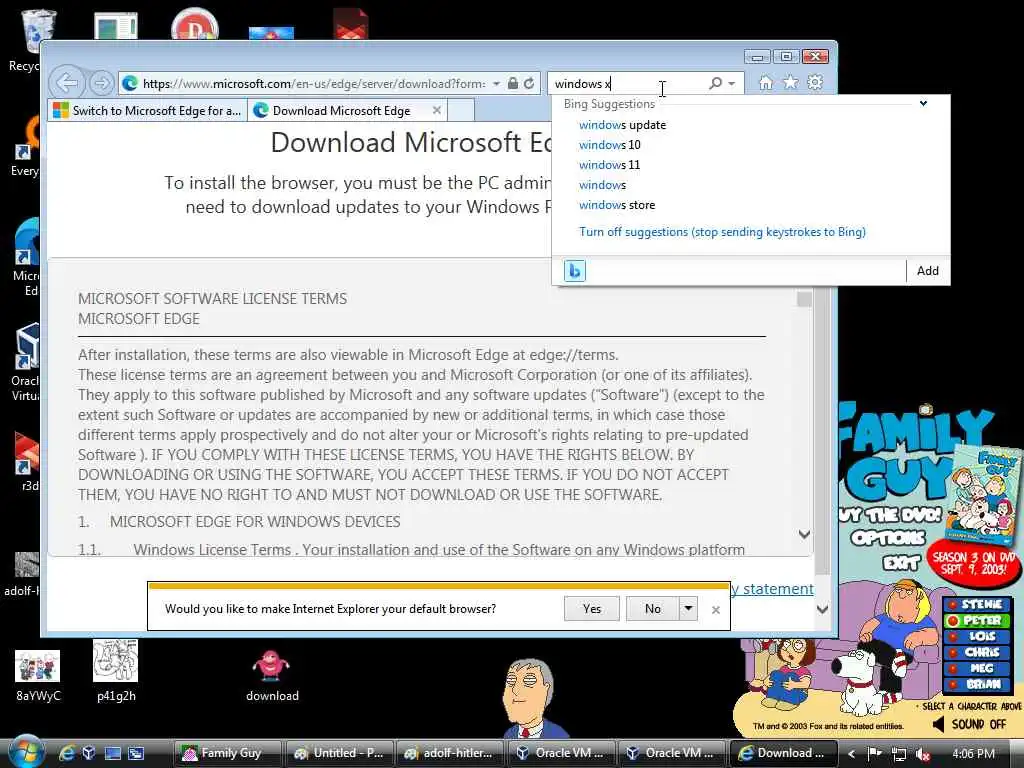Select PETER character in Family Guy window

click(976, 620)
